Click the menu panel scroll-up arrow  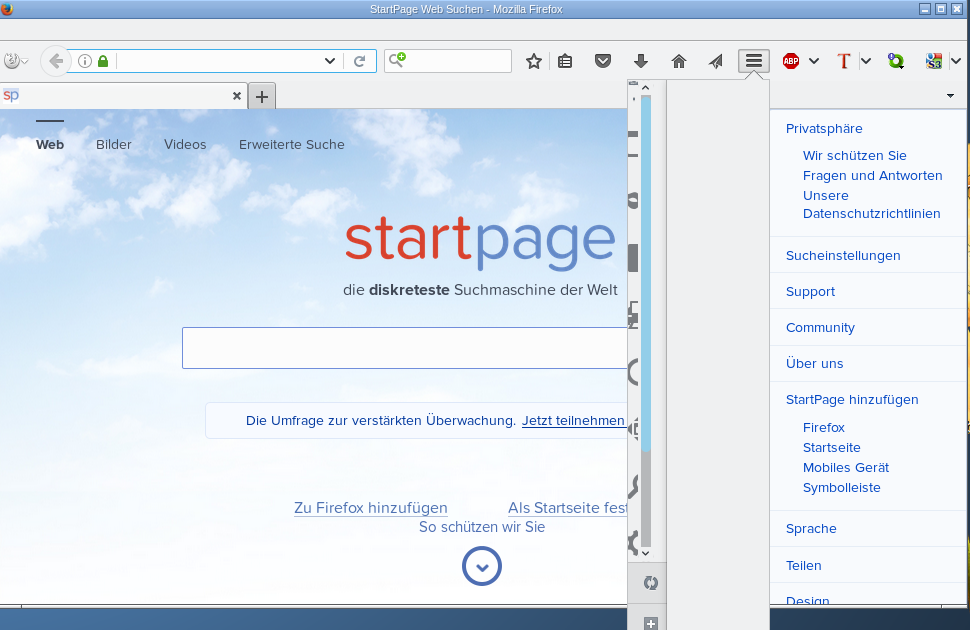click(646, 88)
